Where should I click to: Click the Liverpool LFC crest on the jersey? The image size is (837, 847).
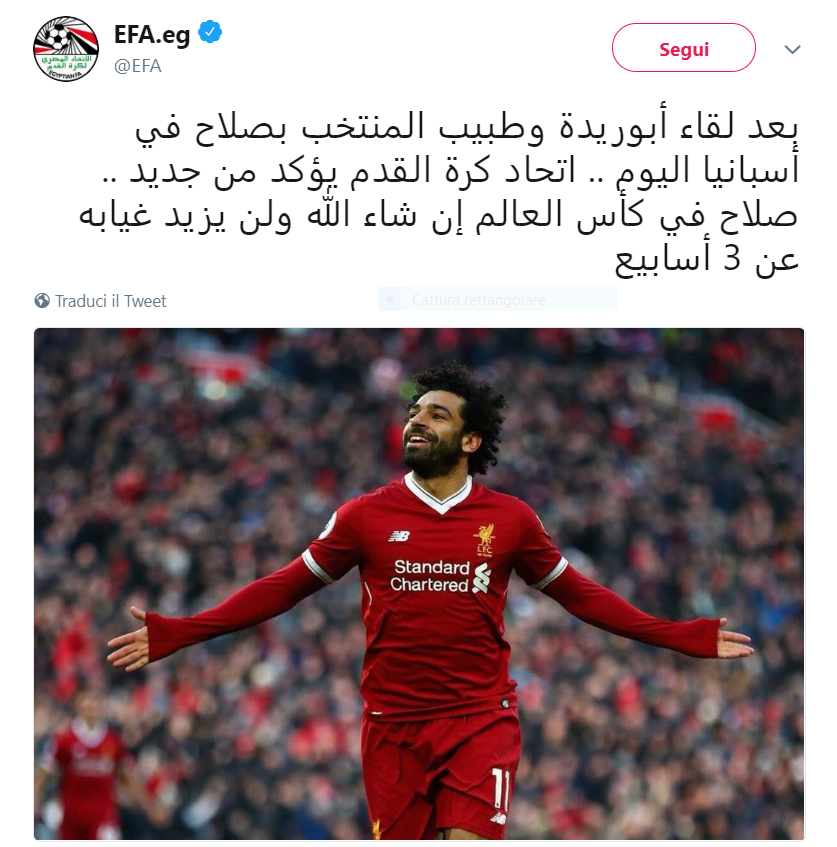pyautogui.click(x=485, y=539)
